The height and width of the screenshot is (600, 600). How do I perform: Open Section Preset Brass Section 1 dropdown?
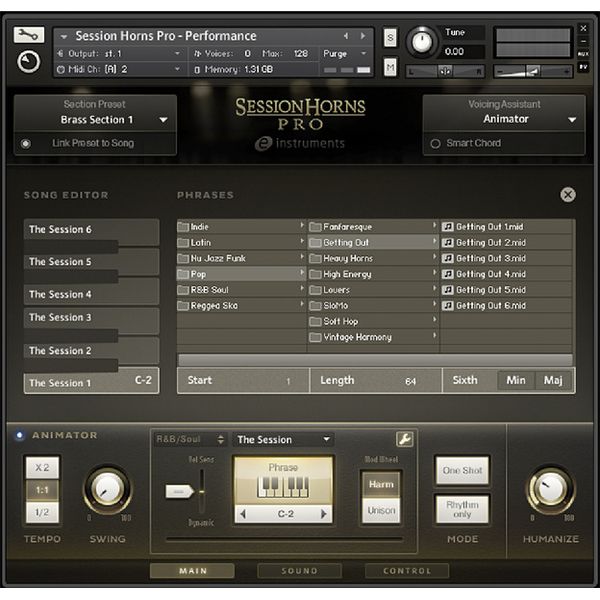pyautogui.click(x=95, y=120)
